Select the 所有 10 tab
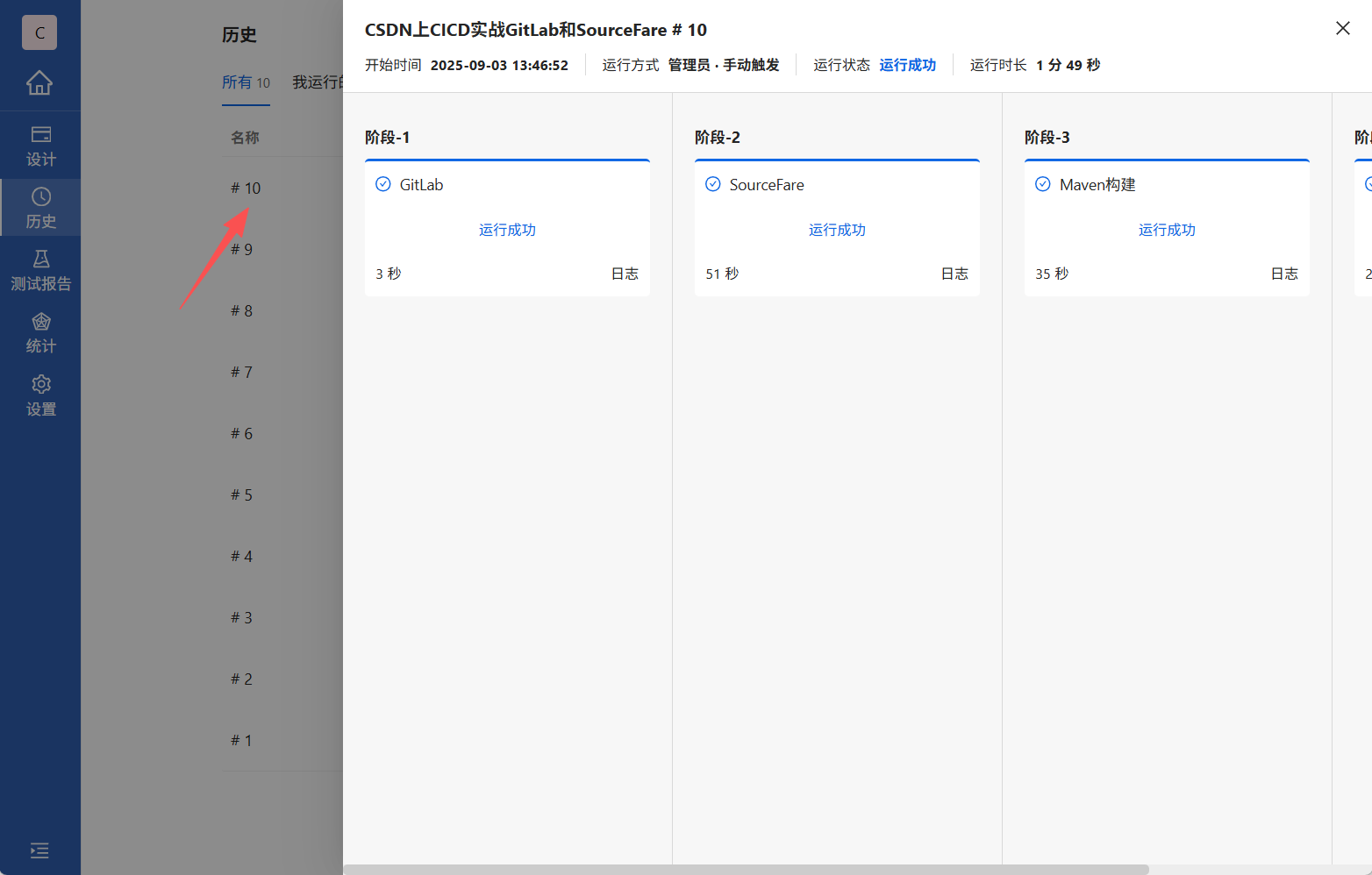This screenshot has width=1372, height=875. [x=246, y=82]
